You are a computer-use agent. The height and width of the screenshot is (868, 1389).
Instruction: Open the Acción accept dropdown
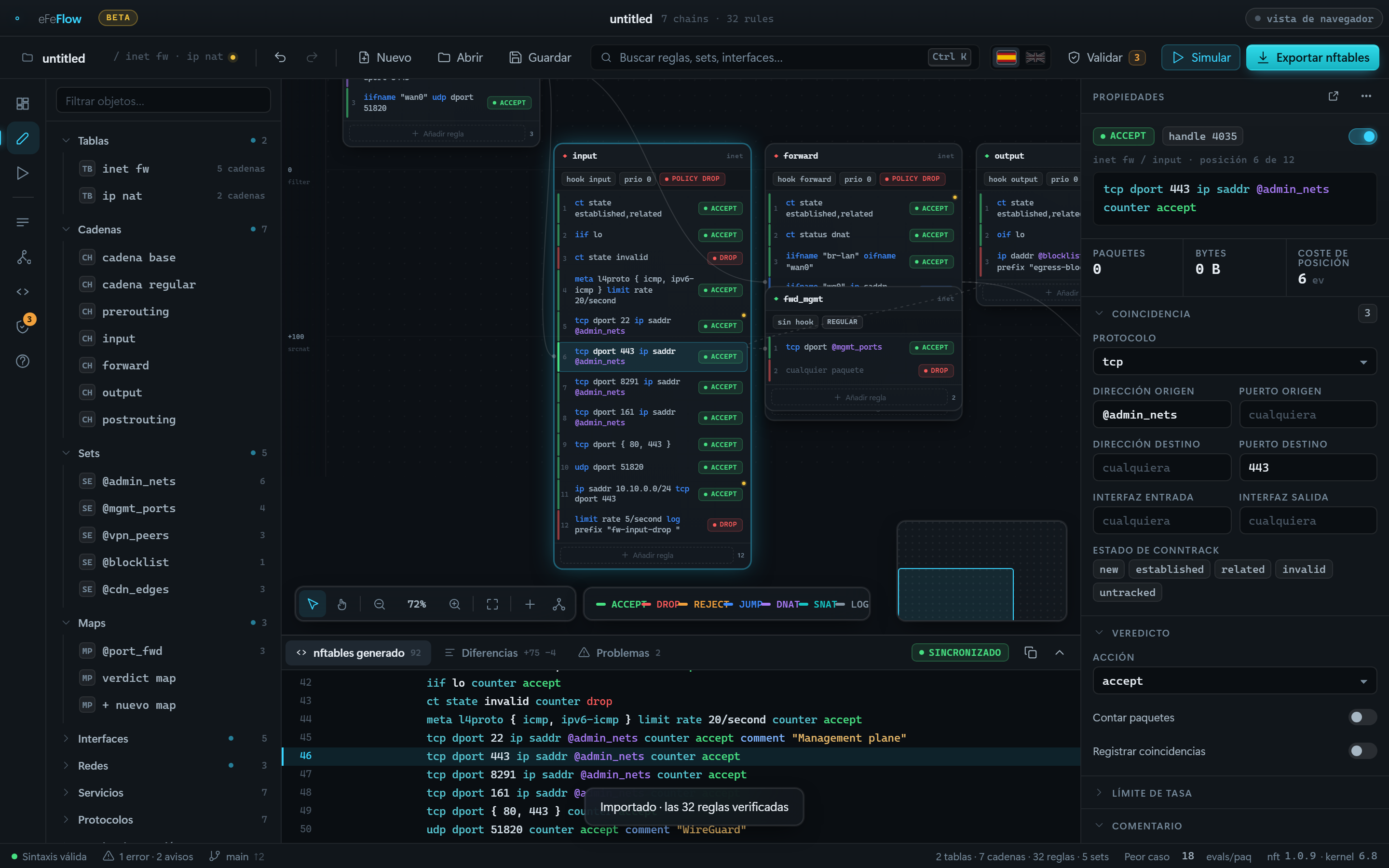[1234, 681]
